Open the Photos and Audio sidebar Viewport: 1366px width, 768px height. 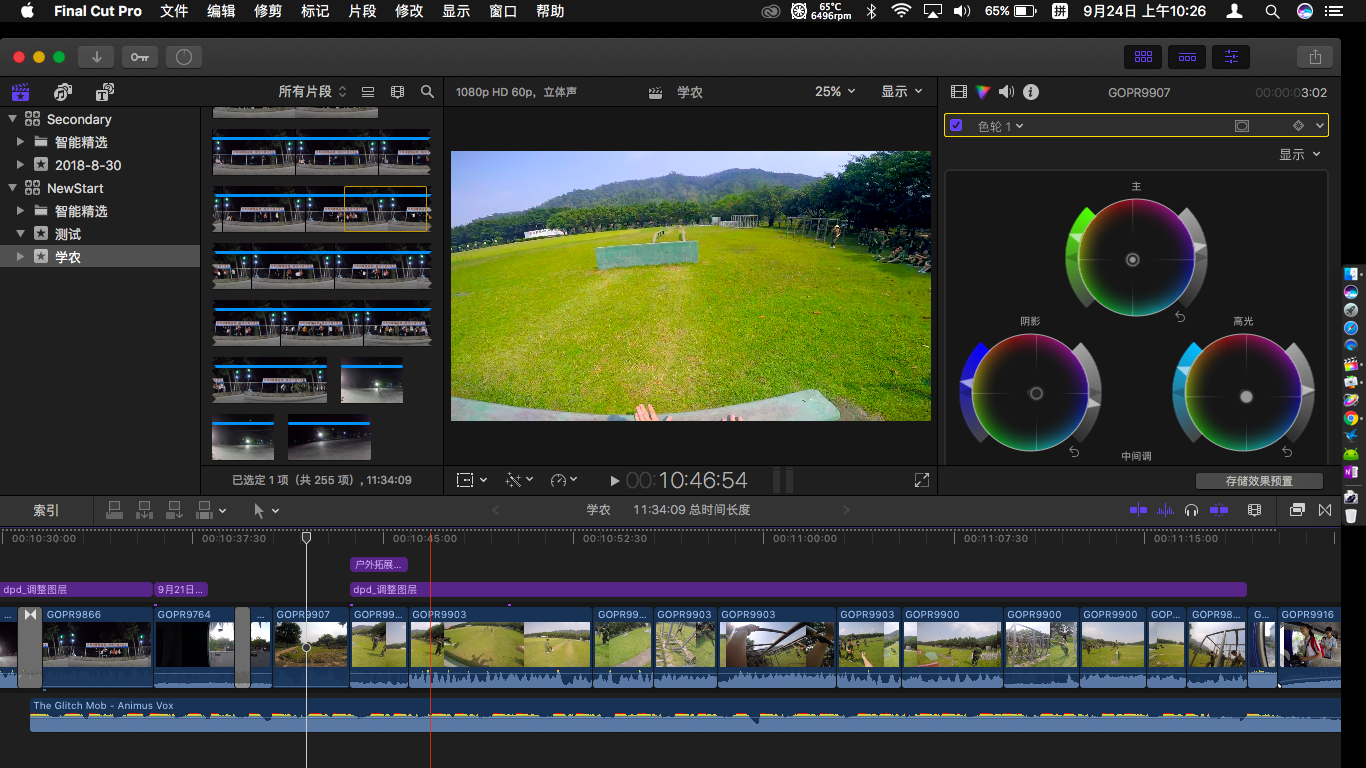63,92
